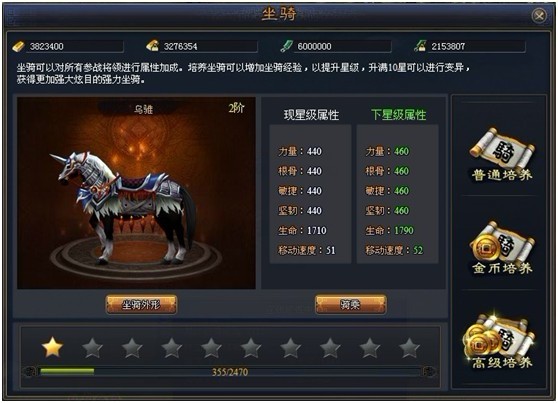This screenshot has width=558, height=403.
Task: Click the gold ingot with scroll icon
Action: (x=152, y=46)
